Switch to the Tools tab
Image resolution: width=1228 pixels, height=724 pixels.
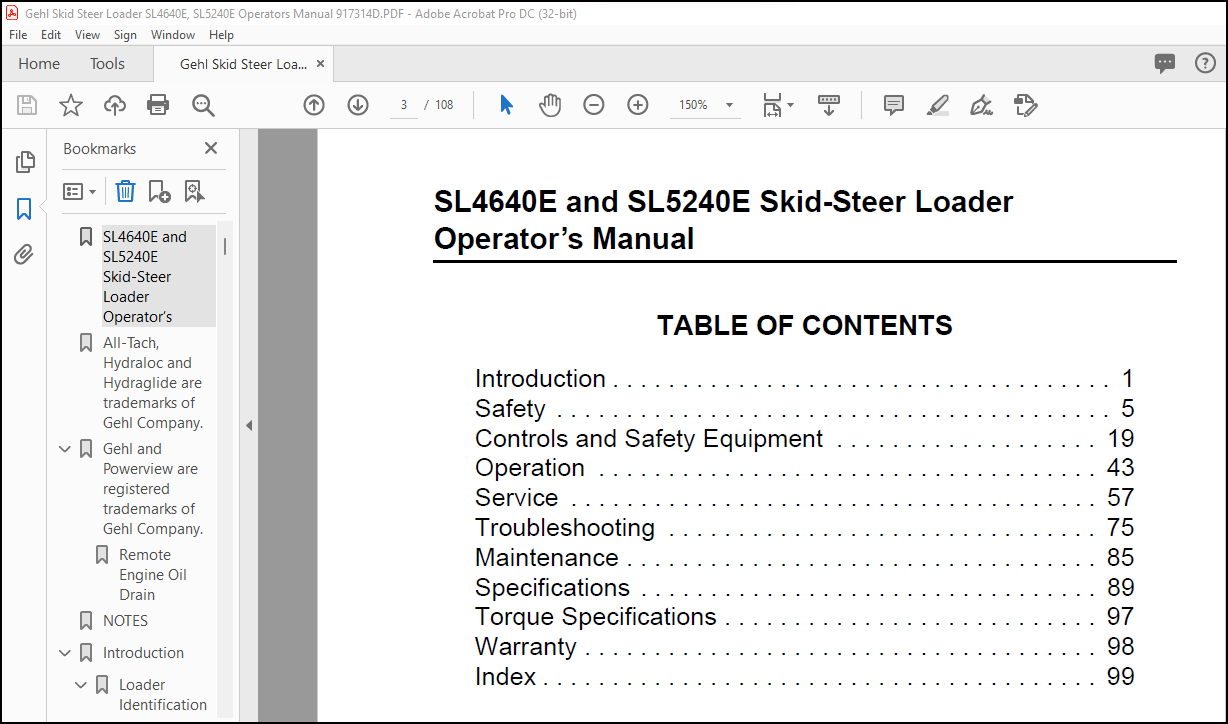[107, 64]
